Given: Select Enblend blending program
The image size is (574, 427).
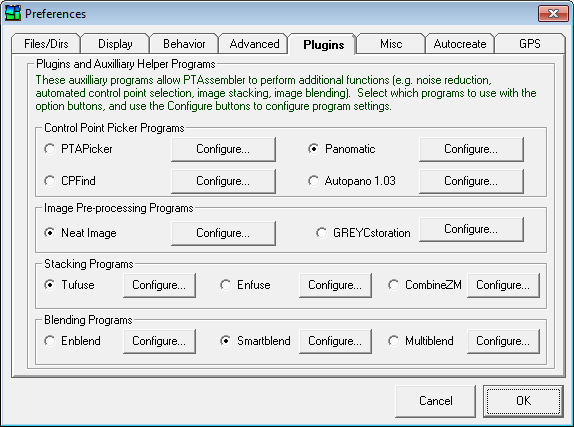Looking at the screenshot, I should click(x=50, y=341).
